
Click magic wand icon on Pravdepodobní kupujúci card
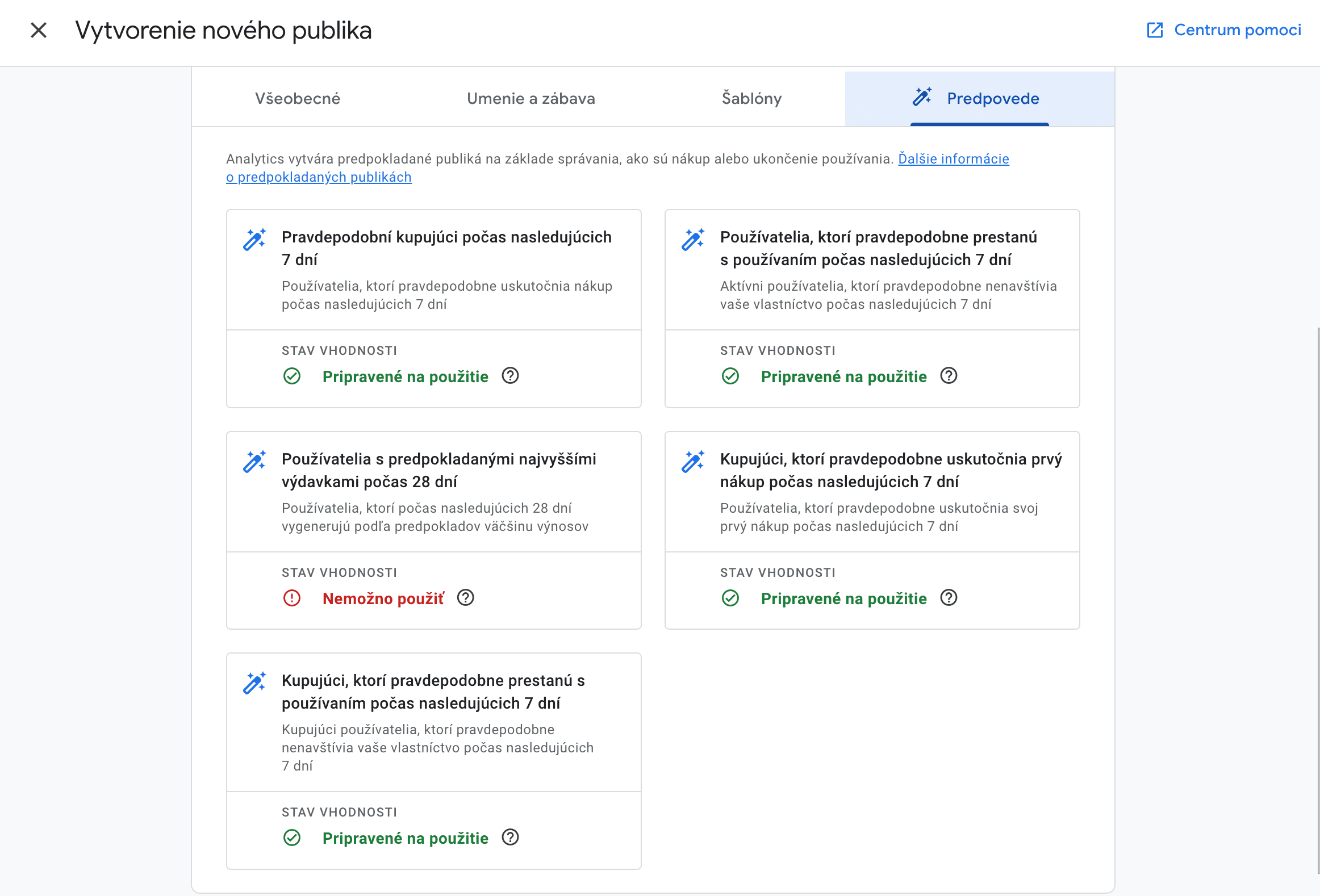[x=254, y=240]
